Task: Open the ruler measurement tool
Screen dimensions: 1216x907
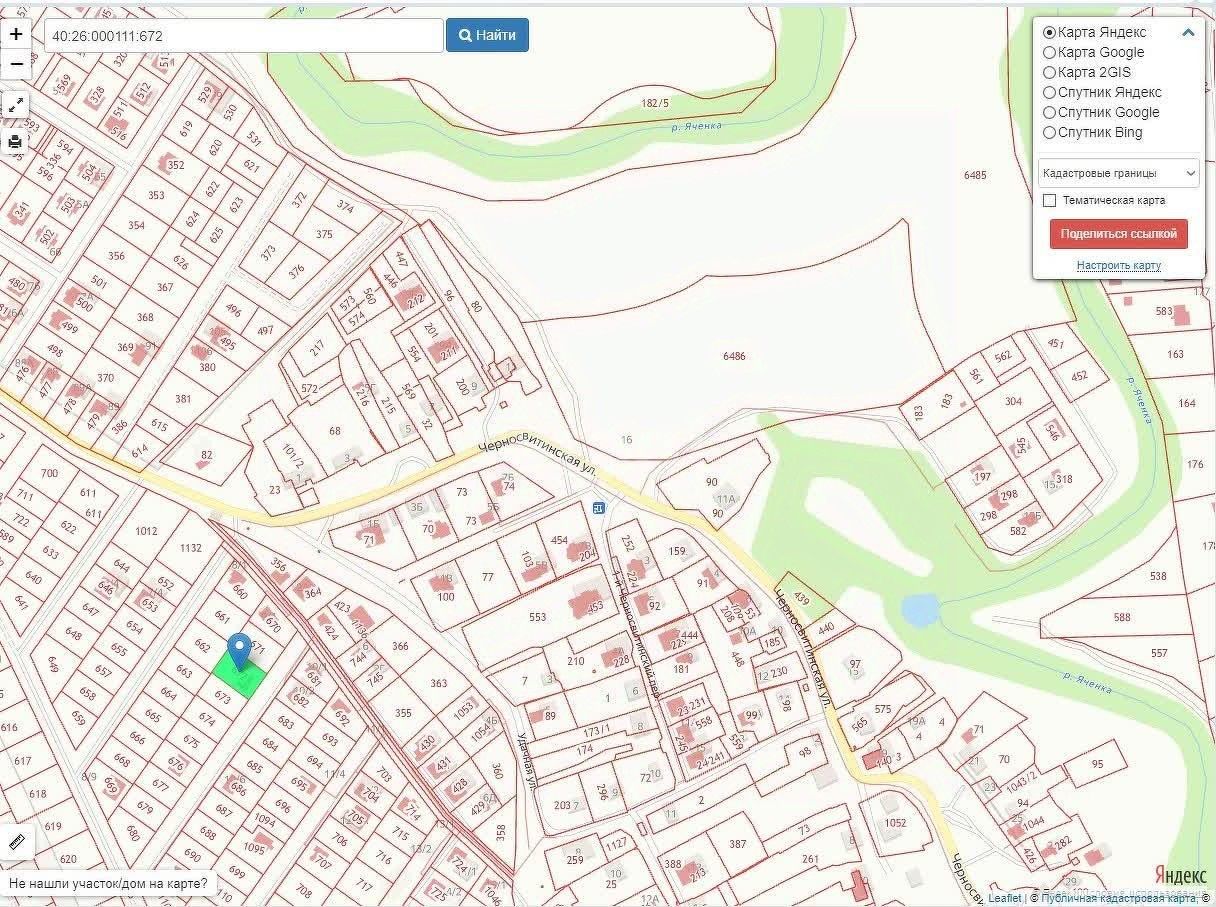Action: coord(16,841)
